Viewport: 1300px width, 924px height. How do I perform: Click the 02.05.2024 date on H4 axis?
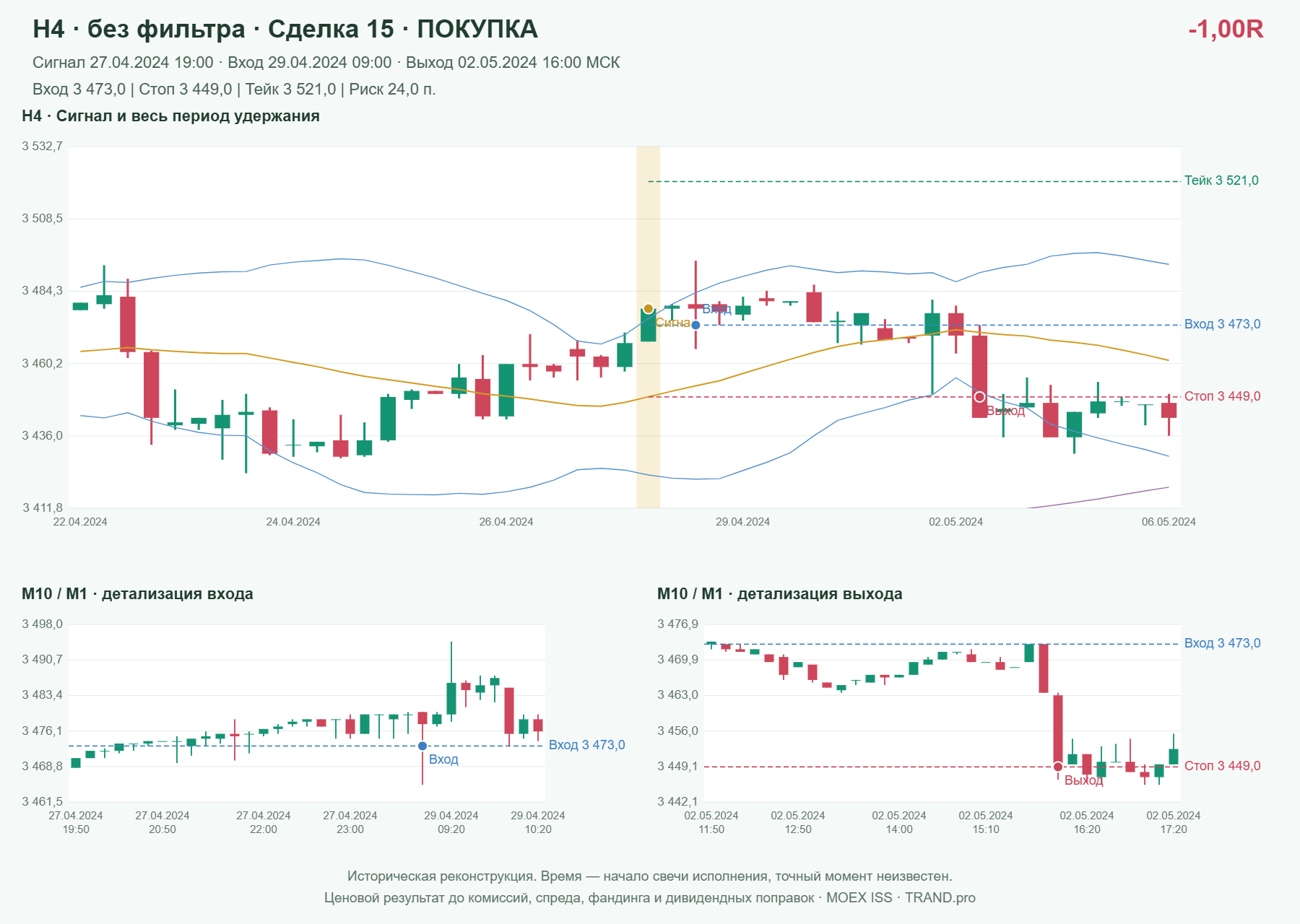pyautogui.click(x=955, y=522)
